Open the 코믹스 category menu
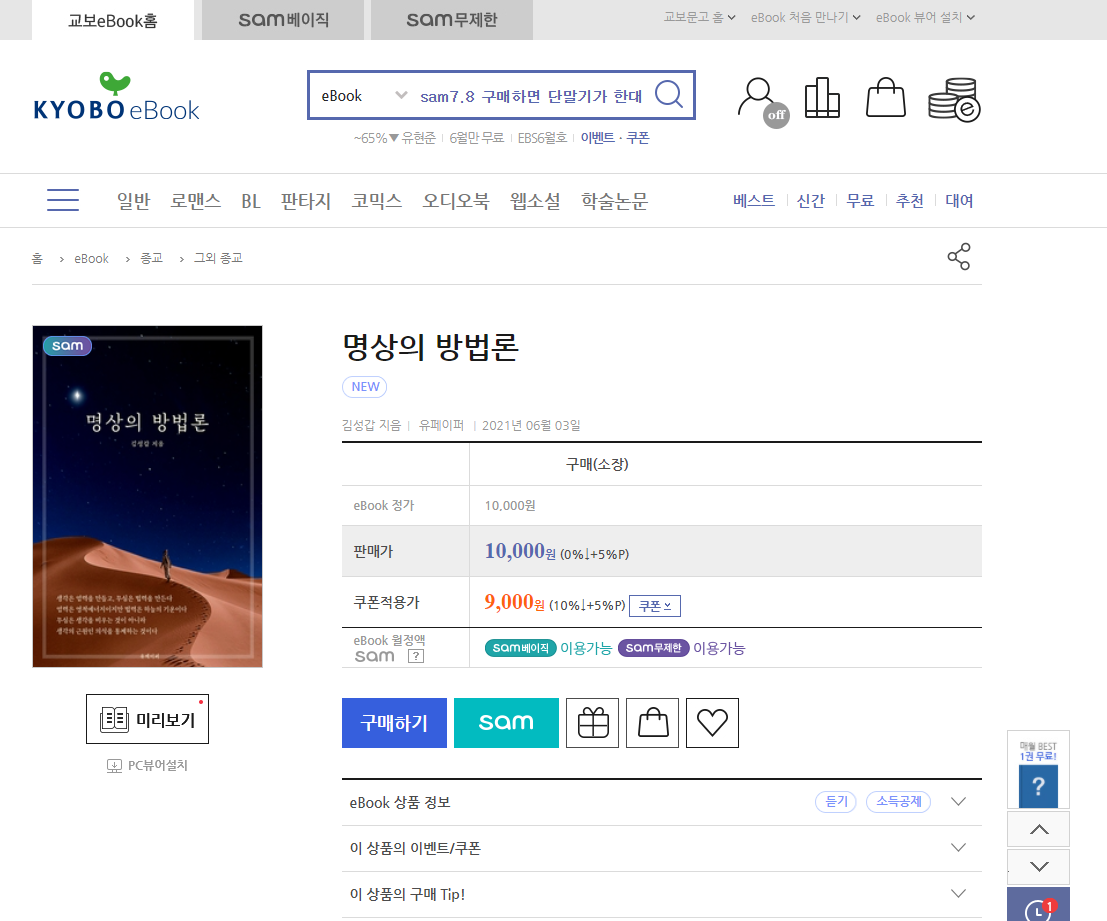The height and width of the screenshot is (921, 1107). coord(377,201)
